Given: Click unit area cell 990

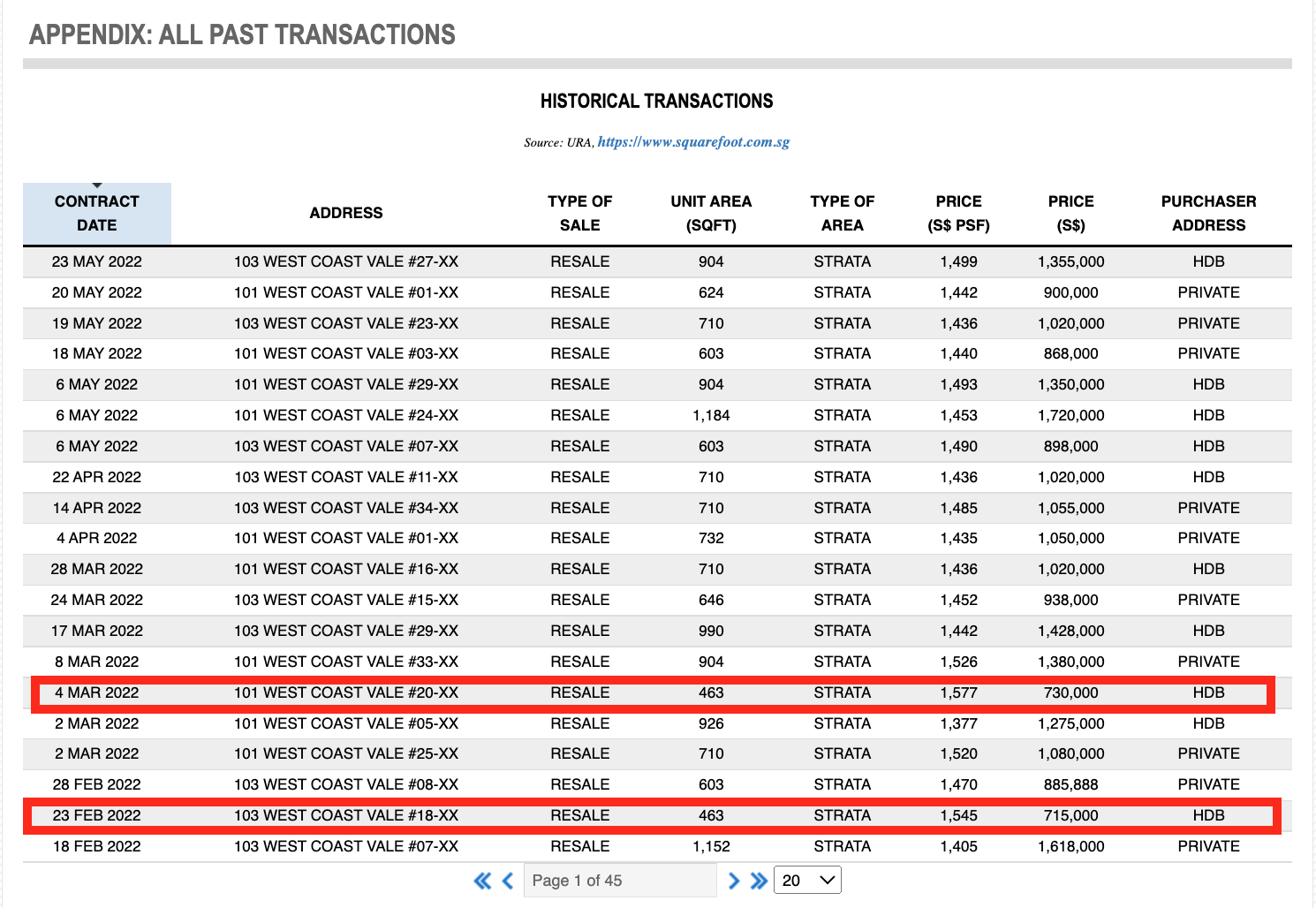Looking at the screenshot, I should point(711,631).
